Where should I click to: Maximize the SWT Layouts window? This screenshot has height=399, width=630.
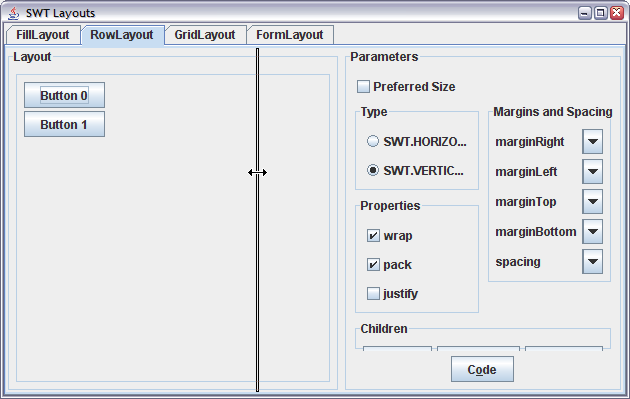tap(601, 13)
